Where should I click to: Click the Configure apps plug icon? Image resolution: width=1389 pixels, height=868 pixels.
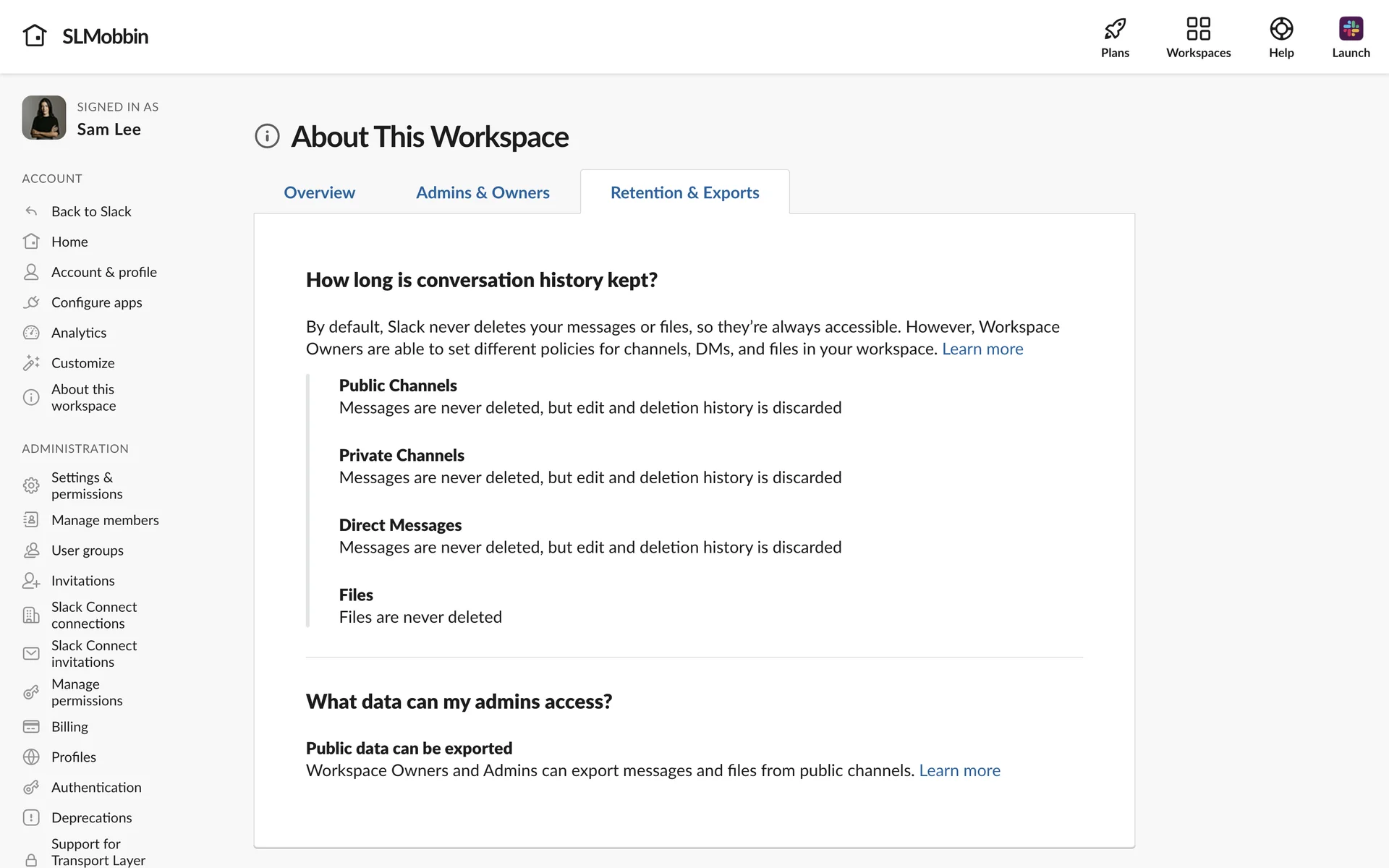pyautogui.click(x=31, y=302)
